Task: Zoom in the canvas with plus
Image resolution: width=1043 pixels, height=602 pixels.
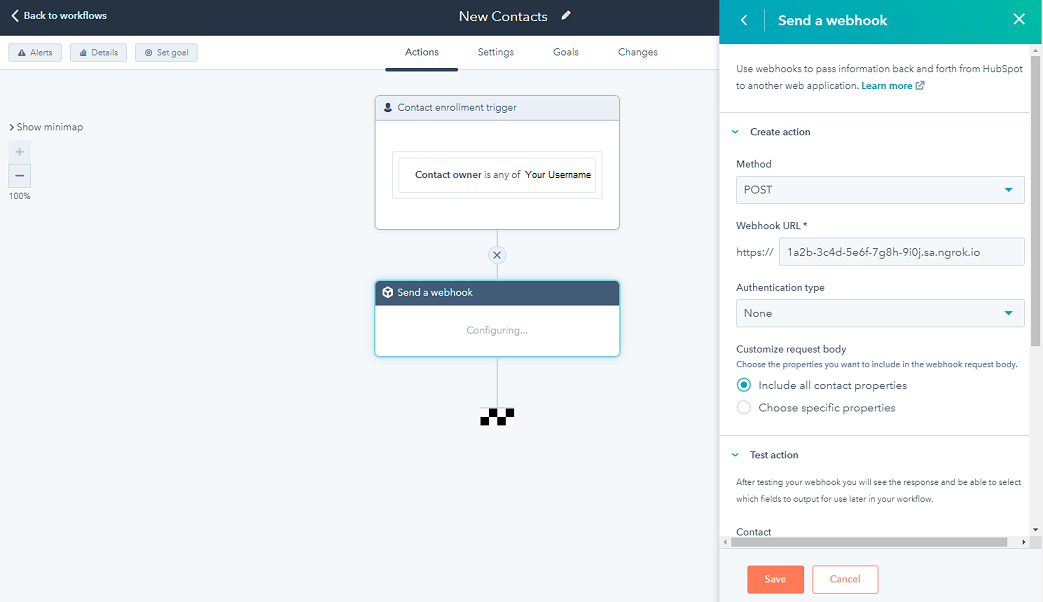Action: coord(20,152)
